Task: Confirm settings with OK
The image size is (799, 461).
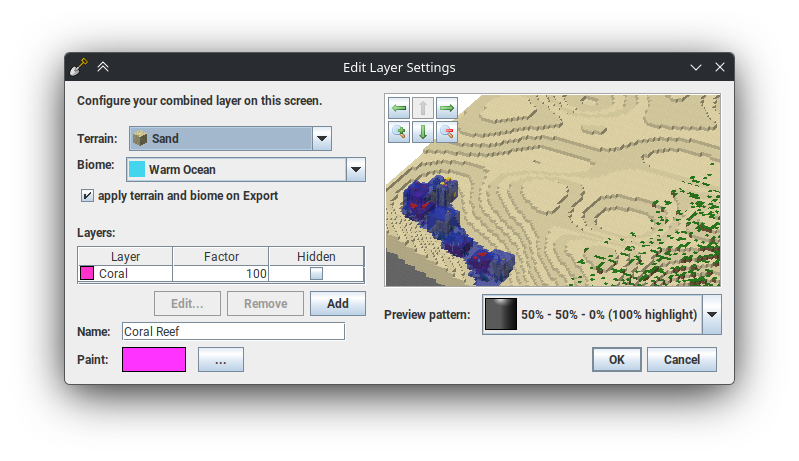Action: 617,360
